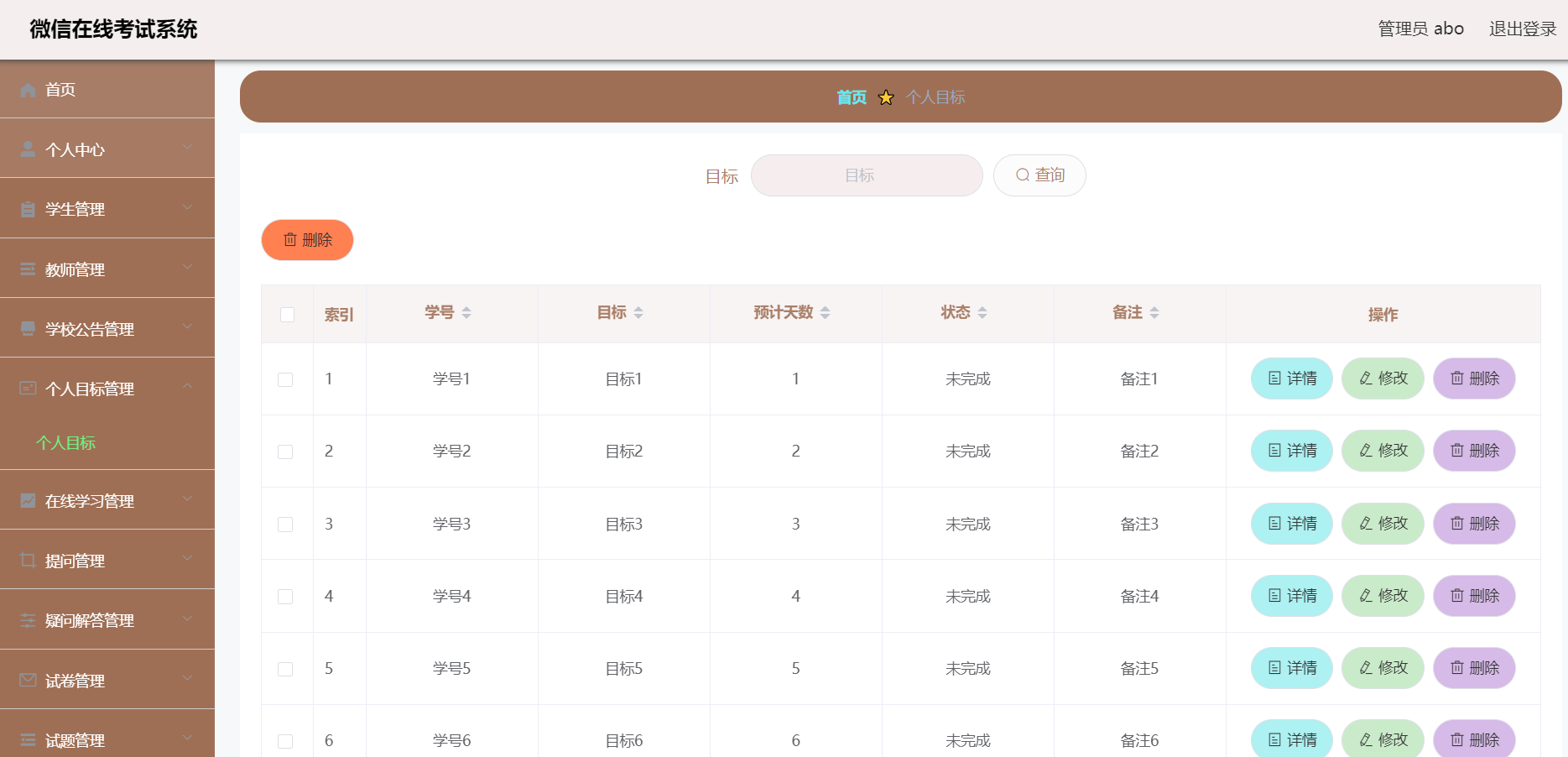This screenshot has height=757, width=1568.
Task: Click the list icon beside 试题管理
Action: coord(28,740)
